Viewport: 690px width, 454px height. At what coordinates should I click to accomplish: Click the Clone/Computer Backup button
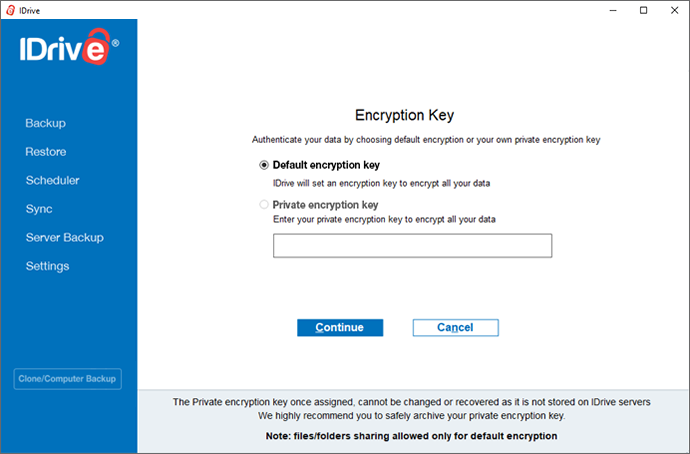[67, 379]
